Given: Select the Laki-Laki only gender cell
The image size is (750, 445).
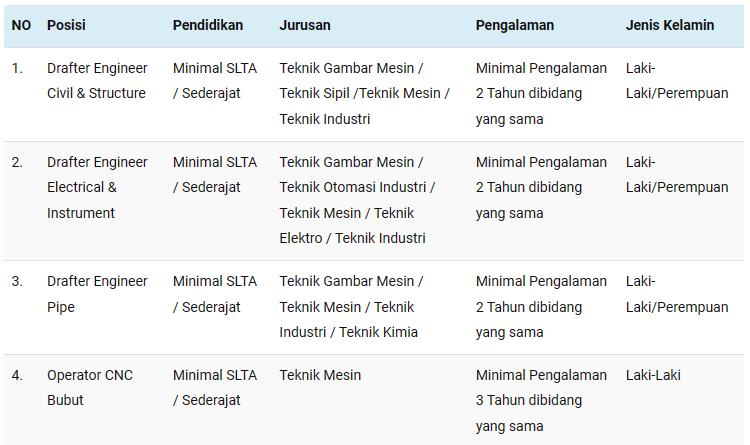Looking at the screenshot, I should (x=653, y=375).
